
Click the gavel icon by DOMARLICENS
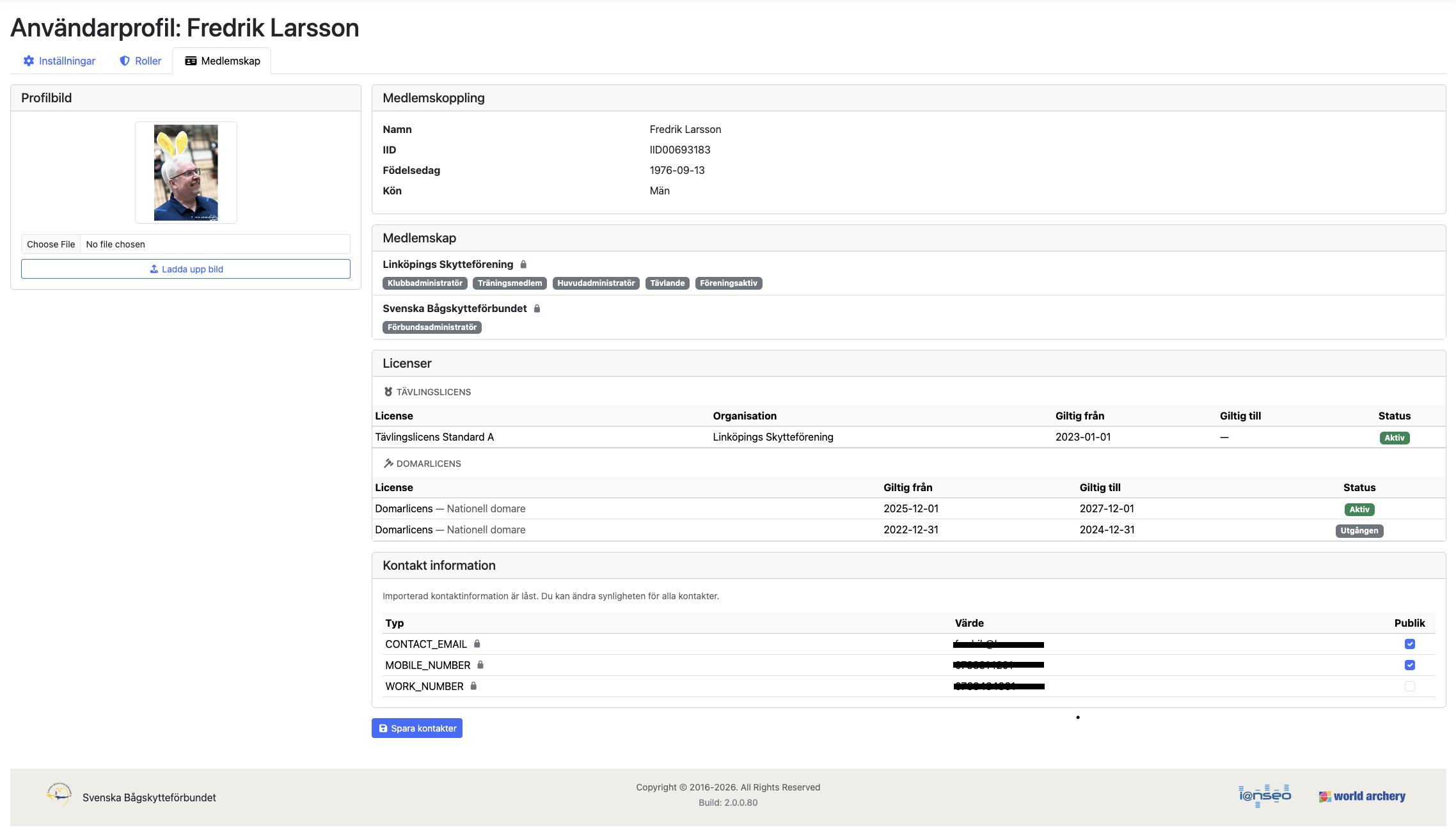point(388,464)
